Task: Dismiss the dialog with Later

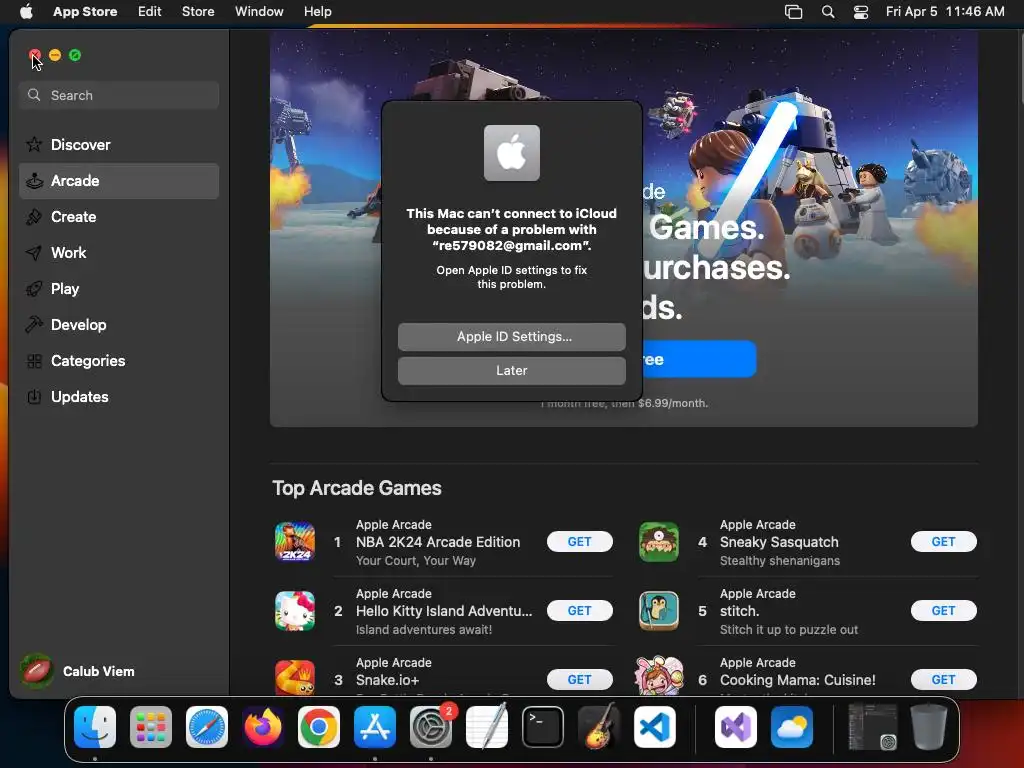Action: (512, 371)
